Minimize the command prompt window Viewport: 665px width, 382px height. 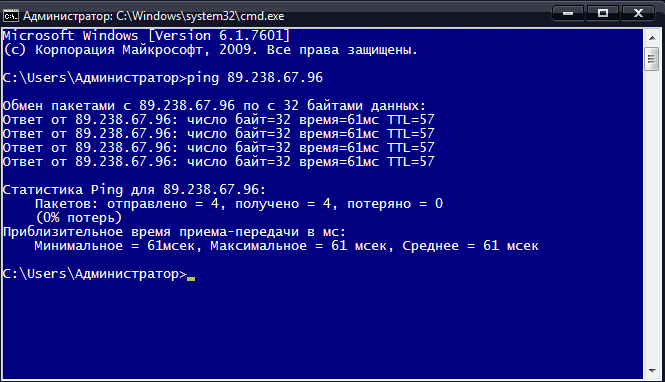pos(568,13)
